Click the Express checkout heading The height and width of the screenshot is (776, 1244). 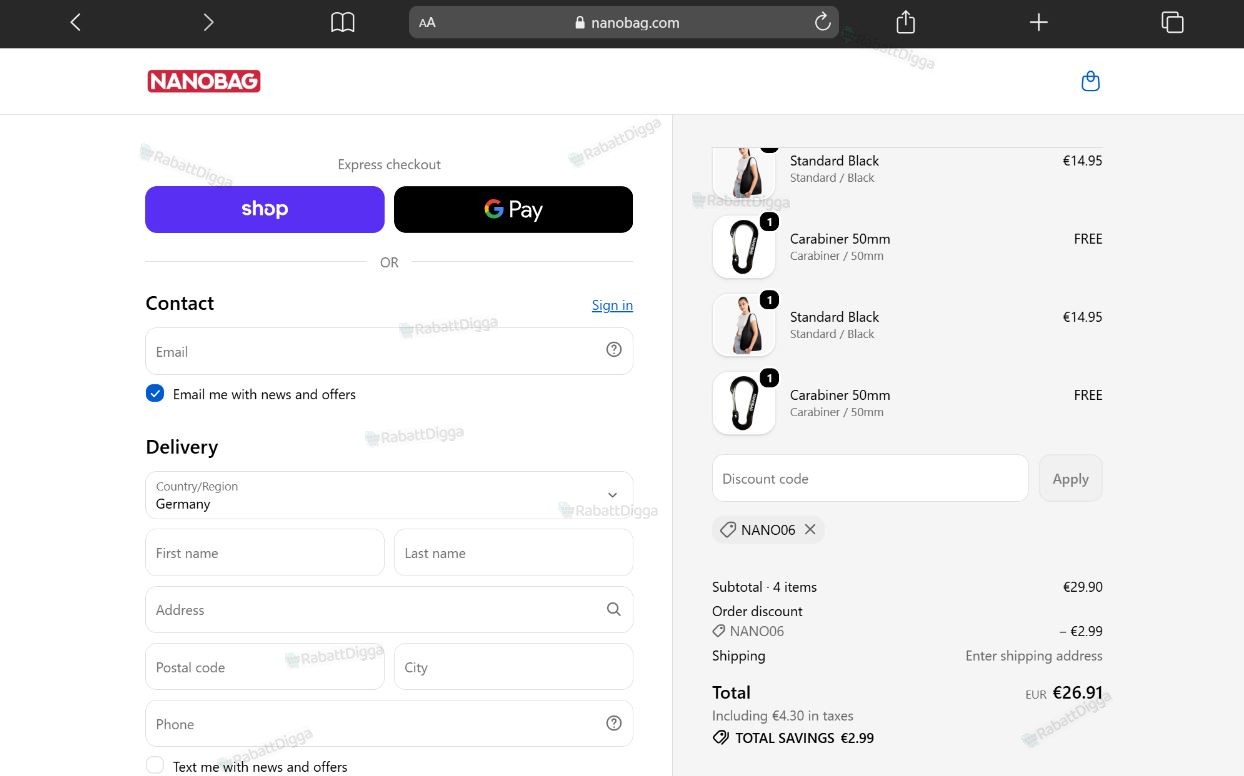pyautogui.click(x=389, y=164)
